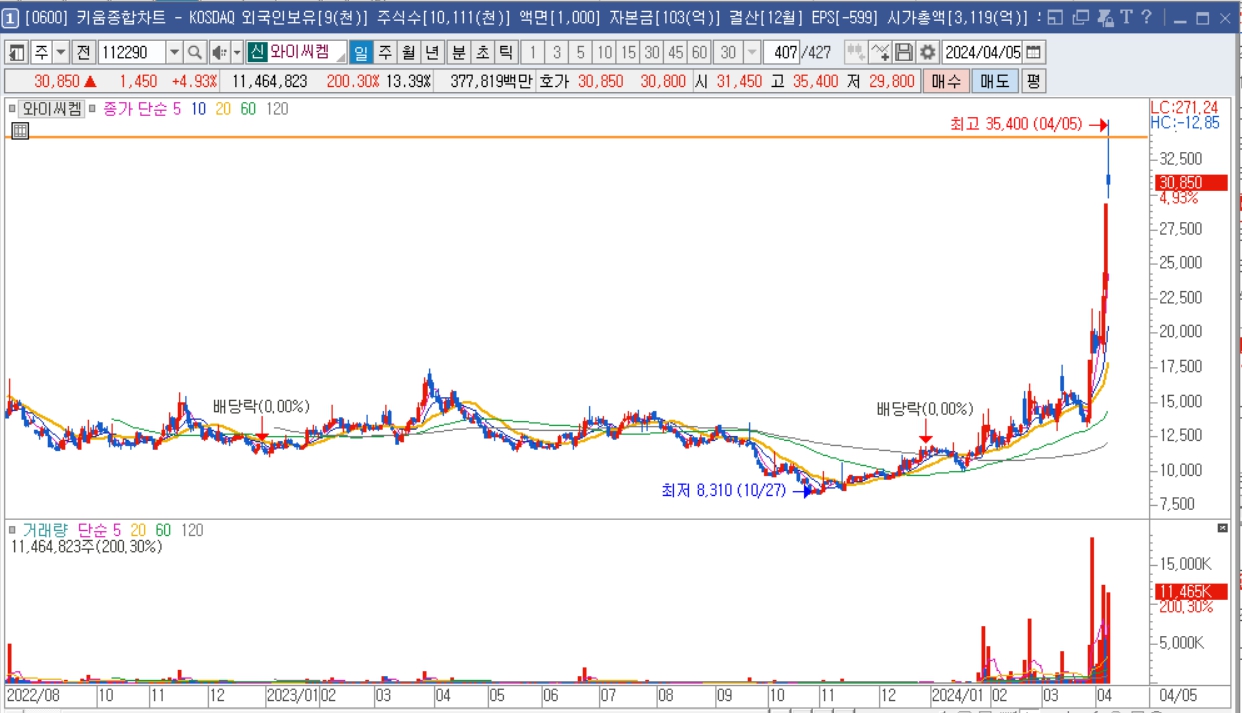Open the calendar date picker icon
Image resolution: width=1242 pixels, height=713 pixels.
(x=1034, y=53)
